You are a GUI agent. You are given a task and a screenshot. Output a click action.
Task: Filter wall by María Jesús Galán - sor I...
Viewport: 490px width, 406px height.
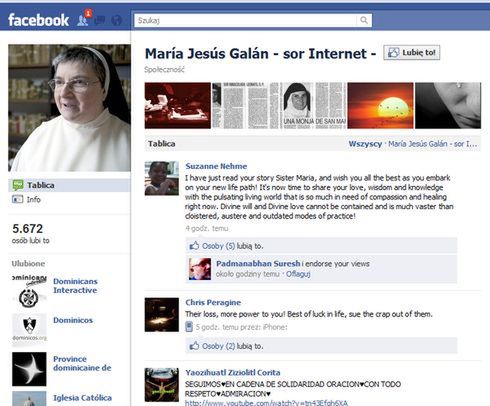pos(433,144)
